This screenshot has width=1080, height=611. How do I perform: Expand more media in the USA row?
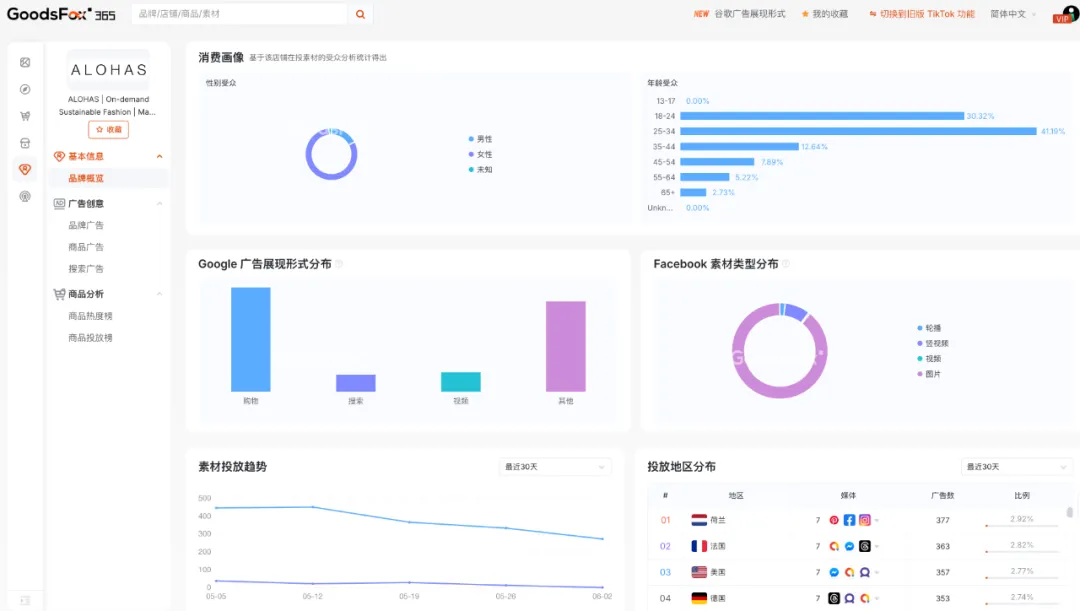click(x=877, y=572)
